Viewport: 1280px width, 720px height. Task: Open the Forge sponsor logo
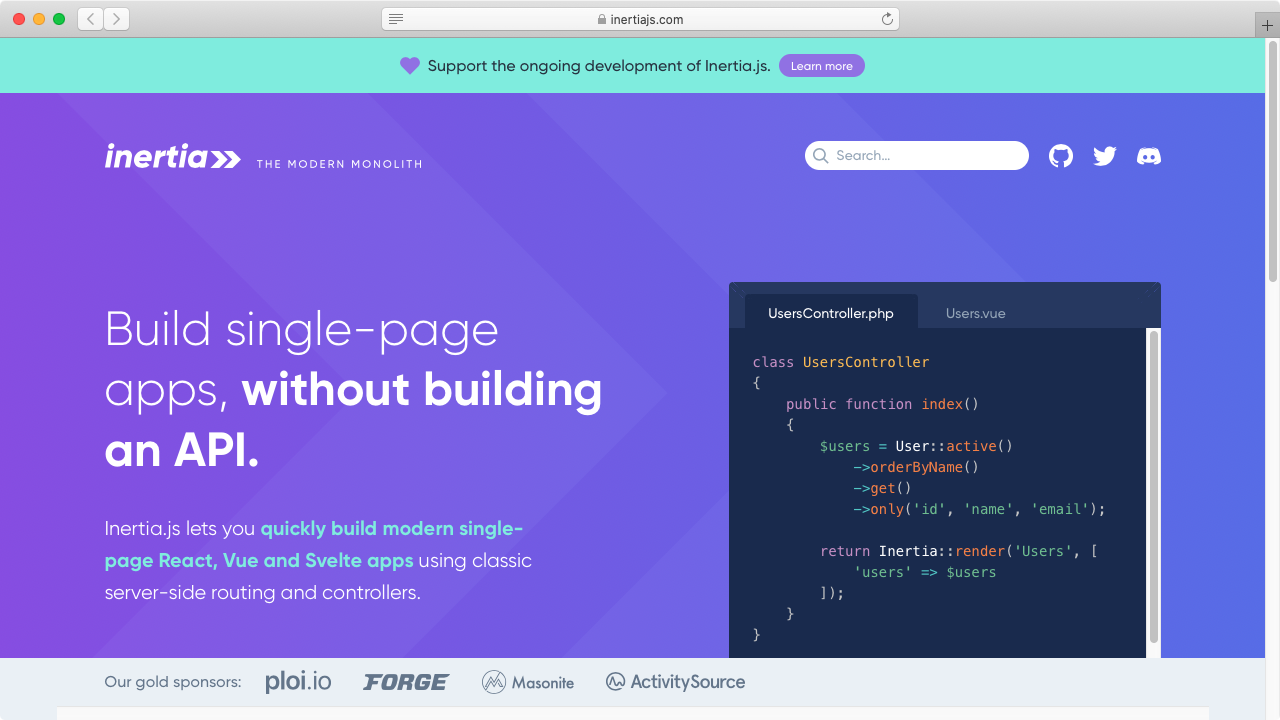406,682
